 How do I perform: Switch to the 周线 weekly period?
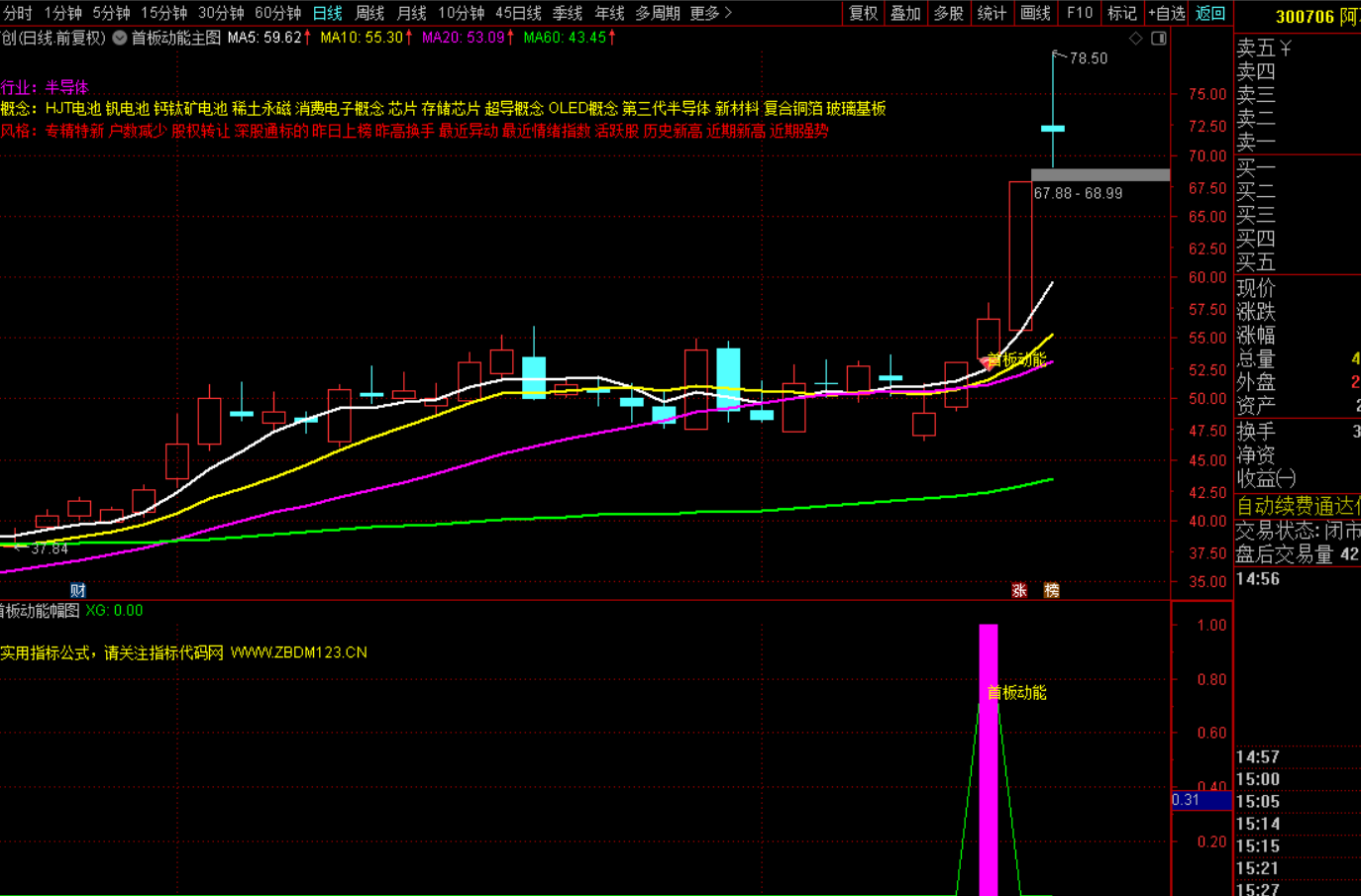pyautogui.click(x=369, y=13)
